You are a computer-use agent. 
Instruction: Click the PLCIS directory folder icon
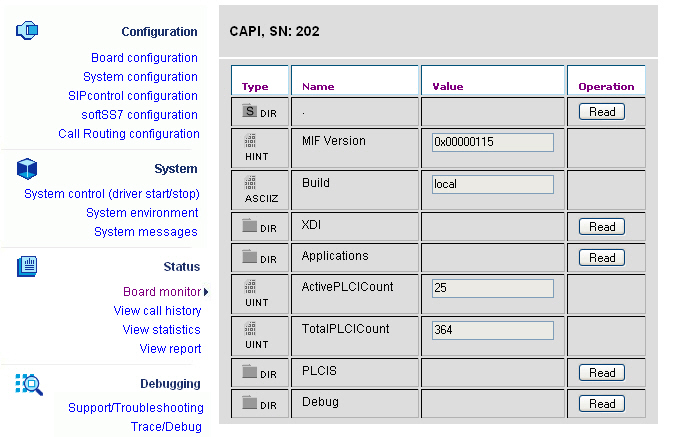250,372
